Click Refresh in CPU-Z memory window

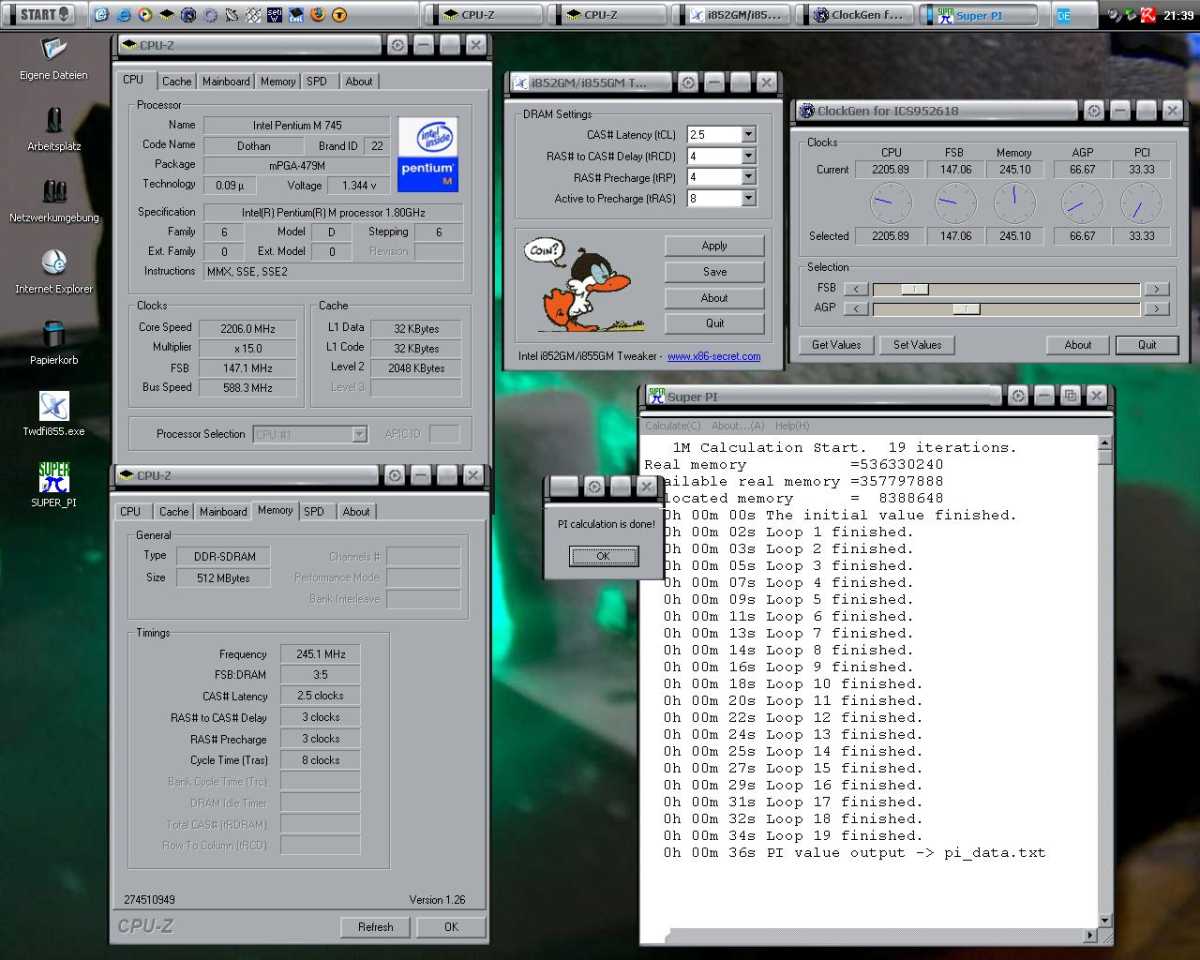375,927
